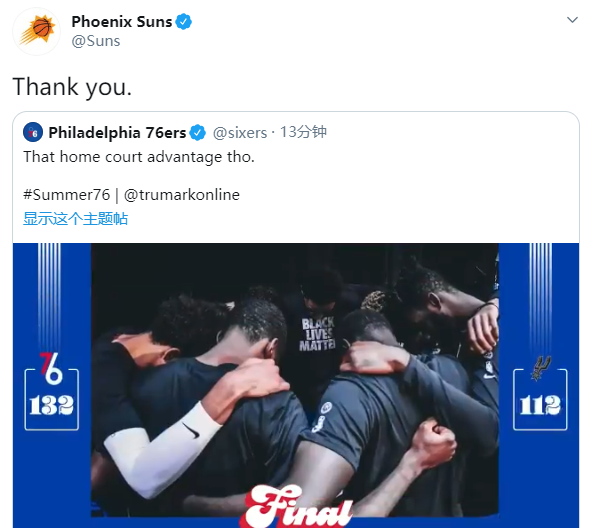The image size is (595, 528).
Task: Open the #Summer76 hashtag
Action: 66,195
